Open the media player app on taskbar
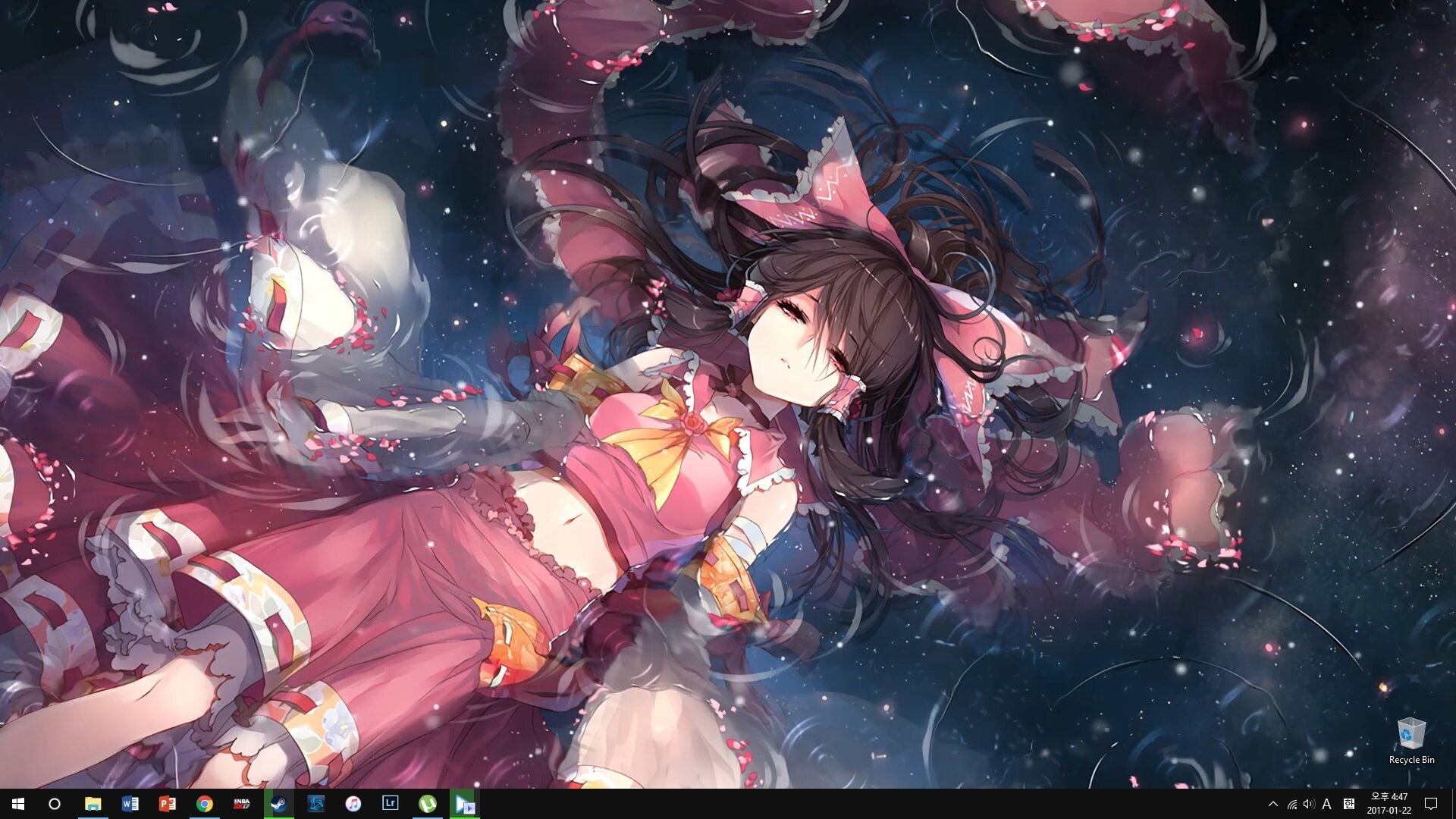This screenshot has width=1456, height=819. point(464,804)
